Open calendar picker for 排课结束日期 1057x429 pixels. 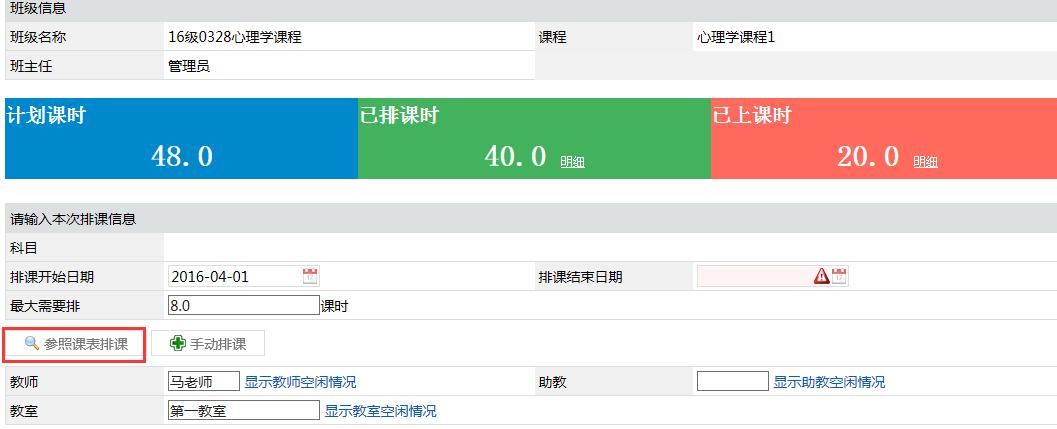838,277
